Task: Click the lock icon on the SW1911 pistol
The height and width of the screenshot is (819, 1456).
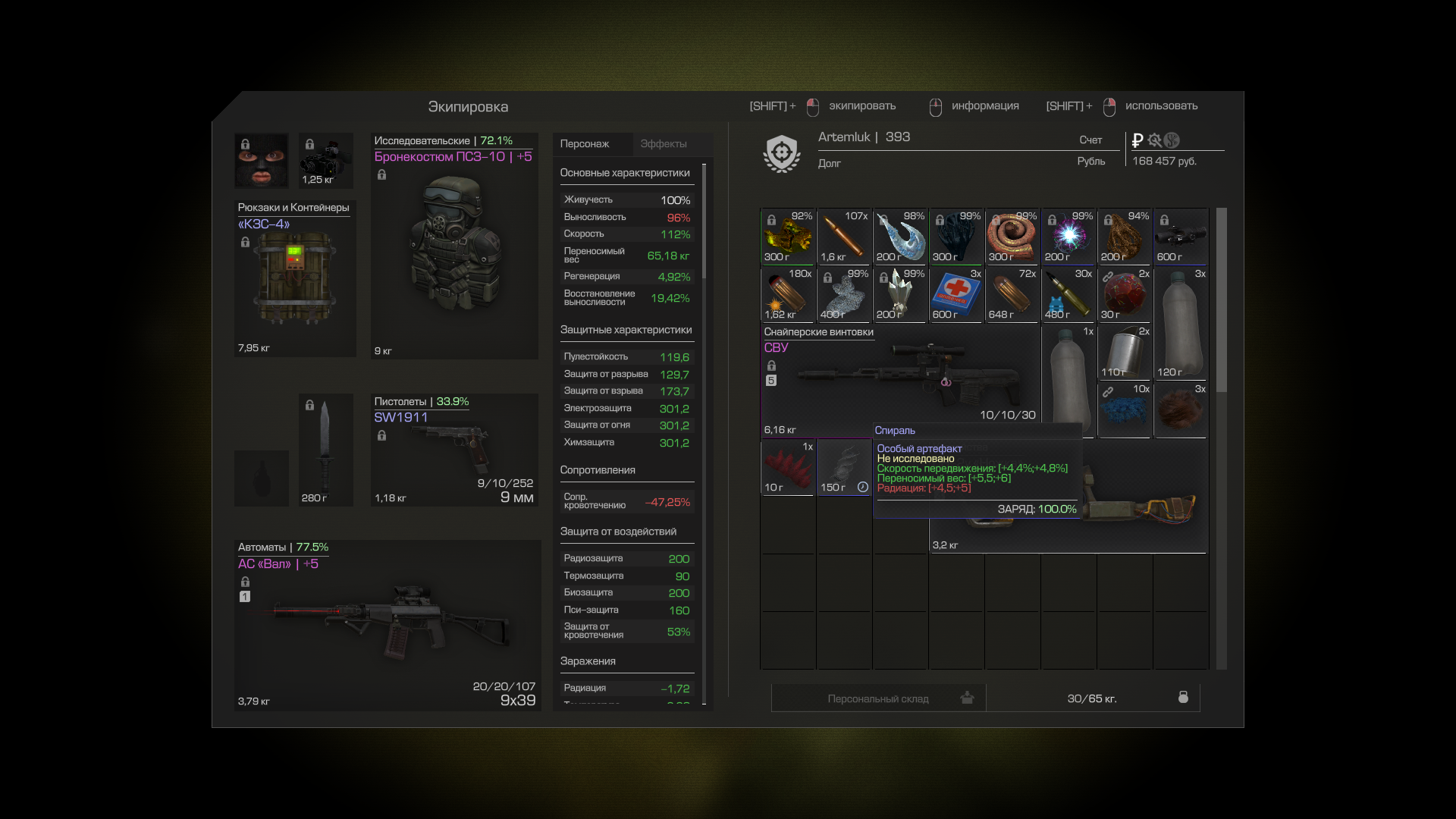Action: [x=381, y=436]
